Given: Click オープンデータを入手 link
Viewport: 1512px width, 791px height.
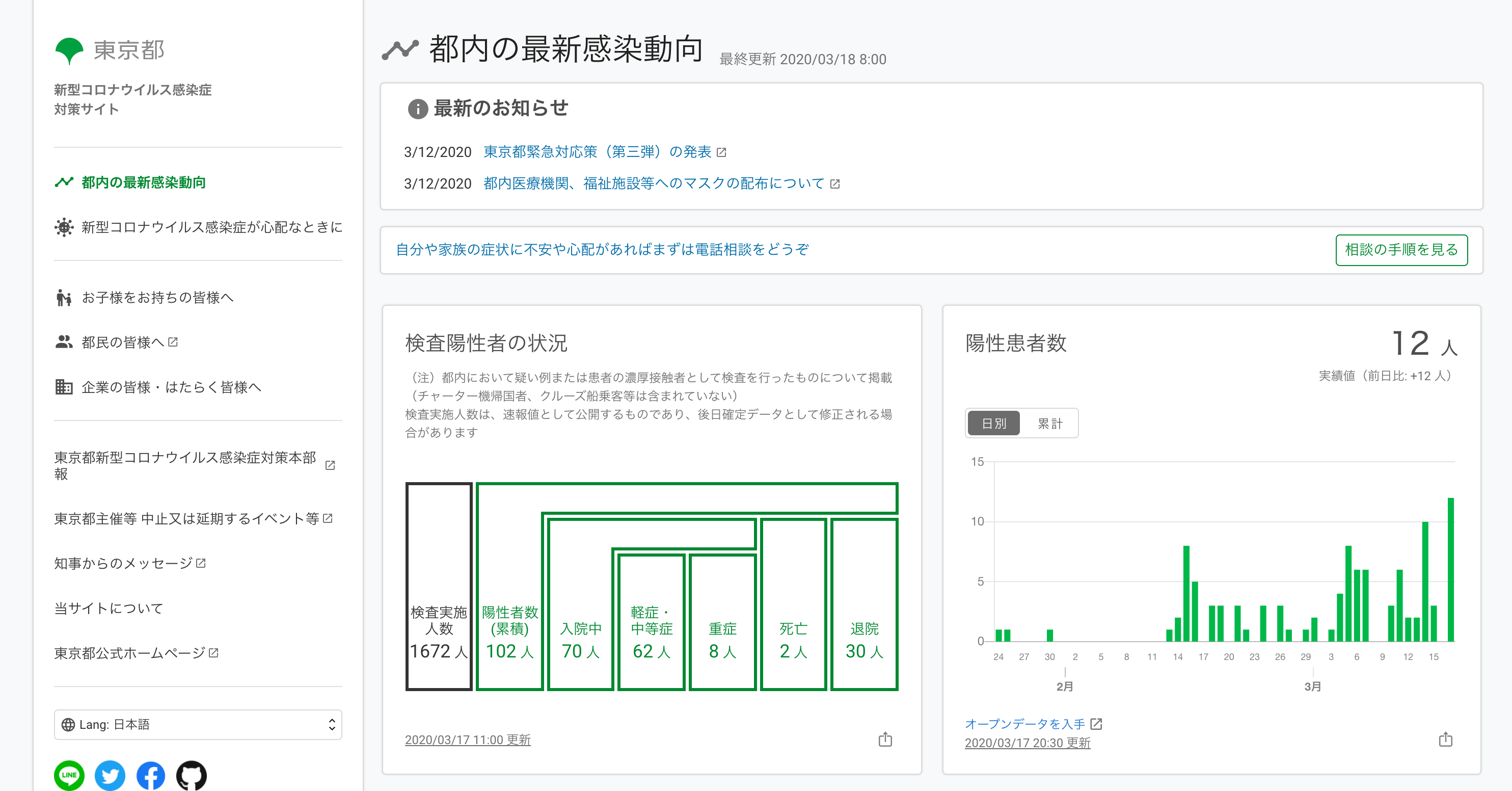Looking at the screenshot, I should pyautogui.click(x=1025, y=723).
